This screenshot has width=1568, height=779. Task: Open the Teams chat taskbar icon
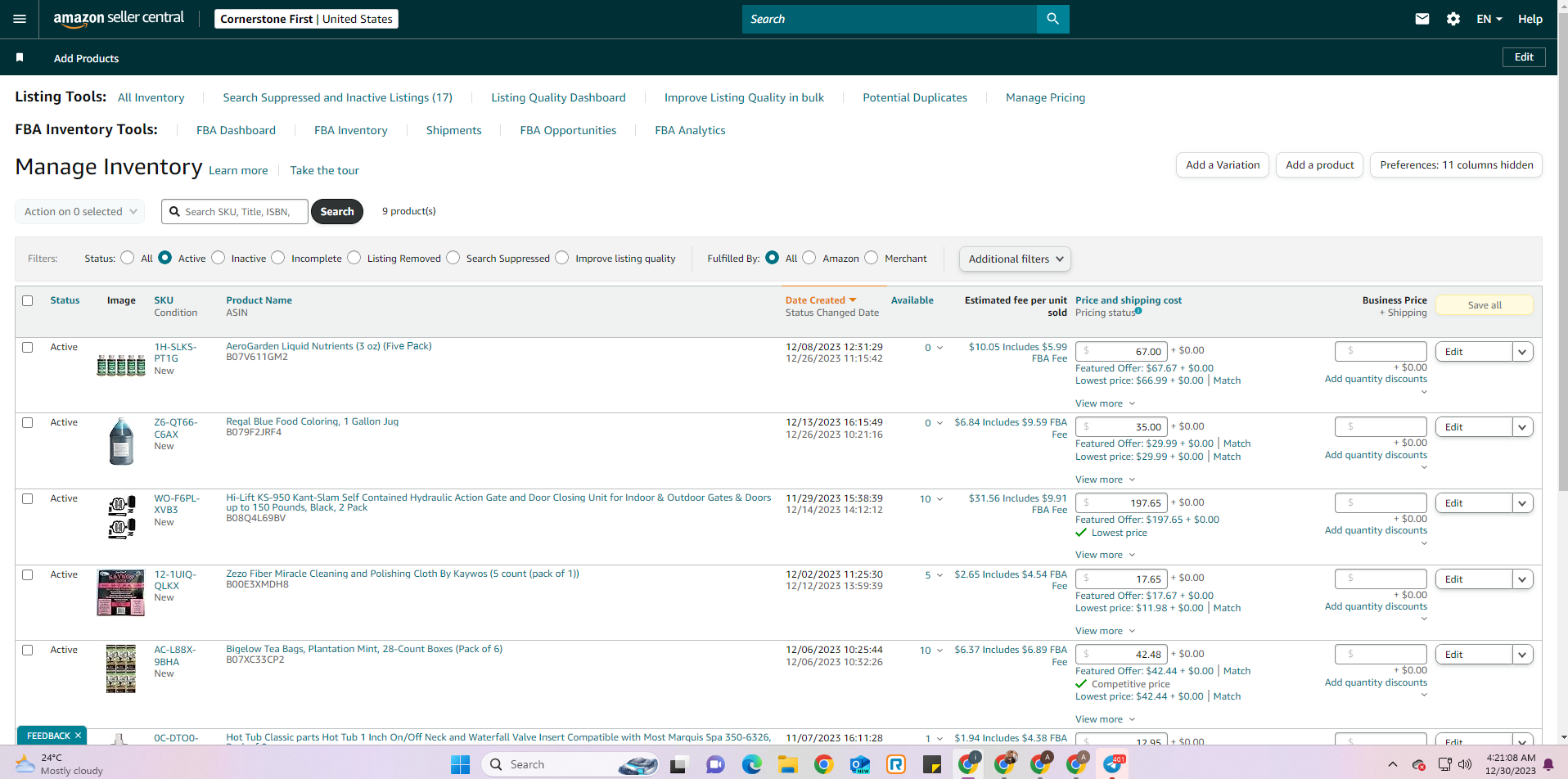pos(715,764)
